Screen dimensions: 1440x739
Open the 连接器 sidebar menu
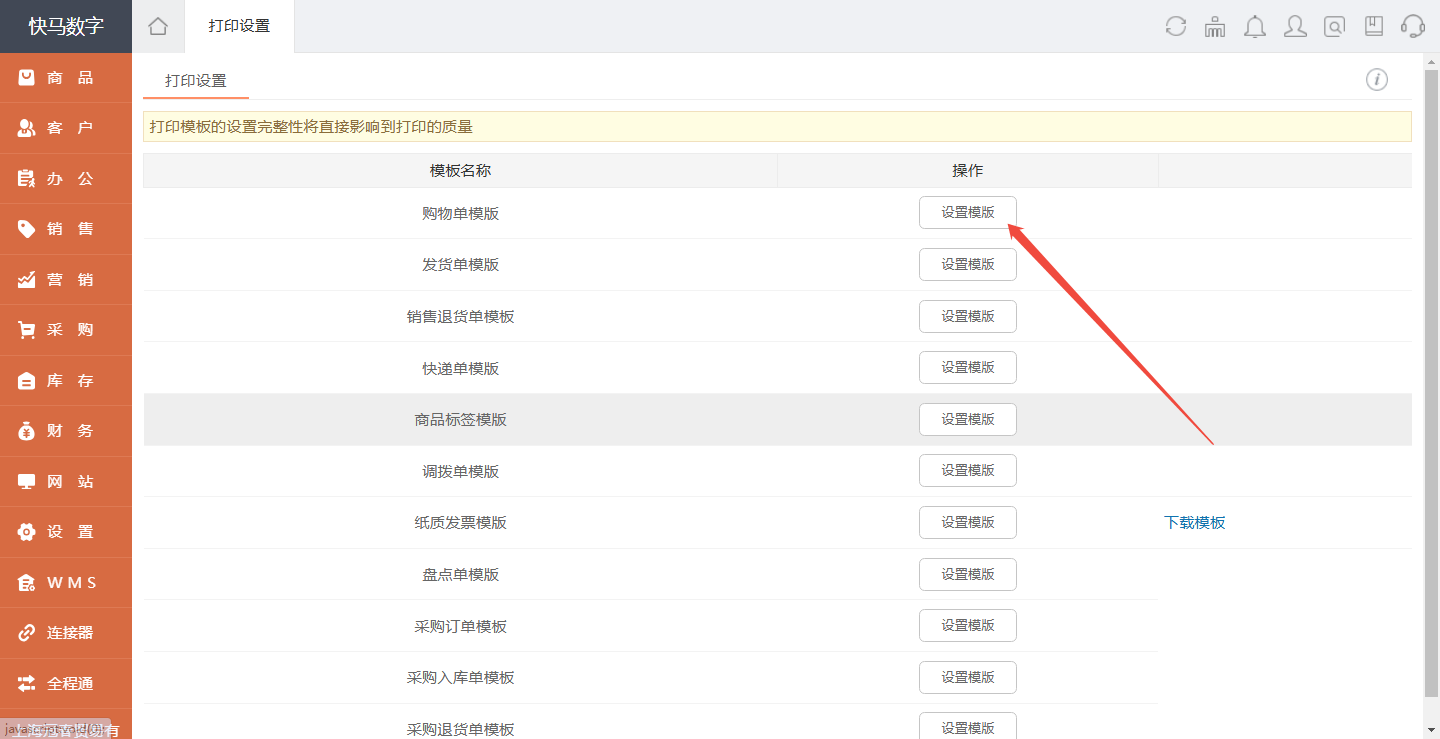point(66,633)
